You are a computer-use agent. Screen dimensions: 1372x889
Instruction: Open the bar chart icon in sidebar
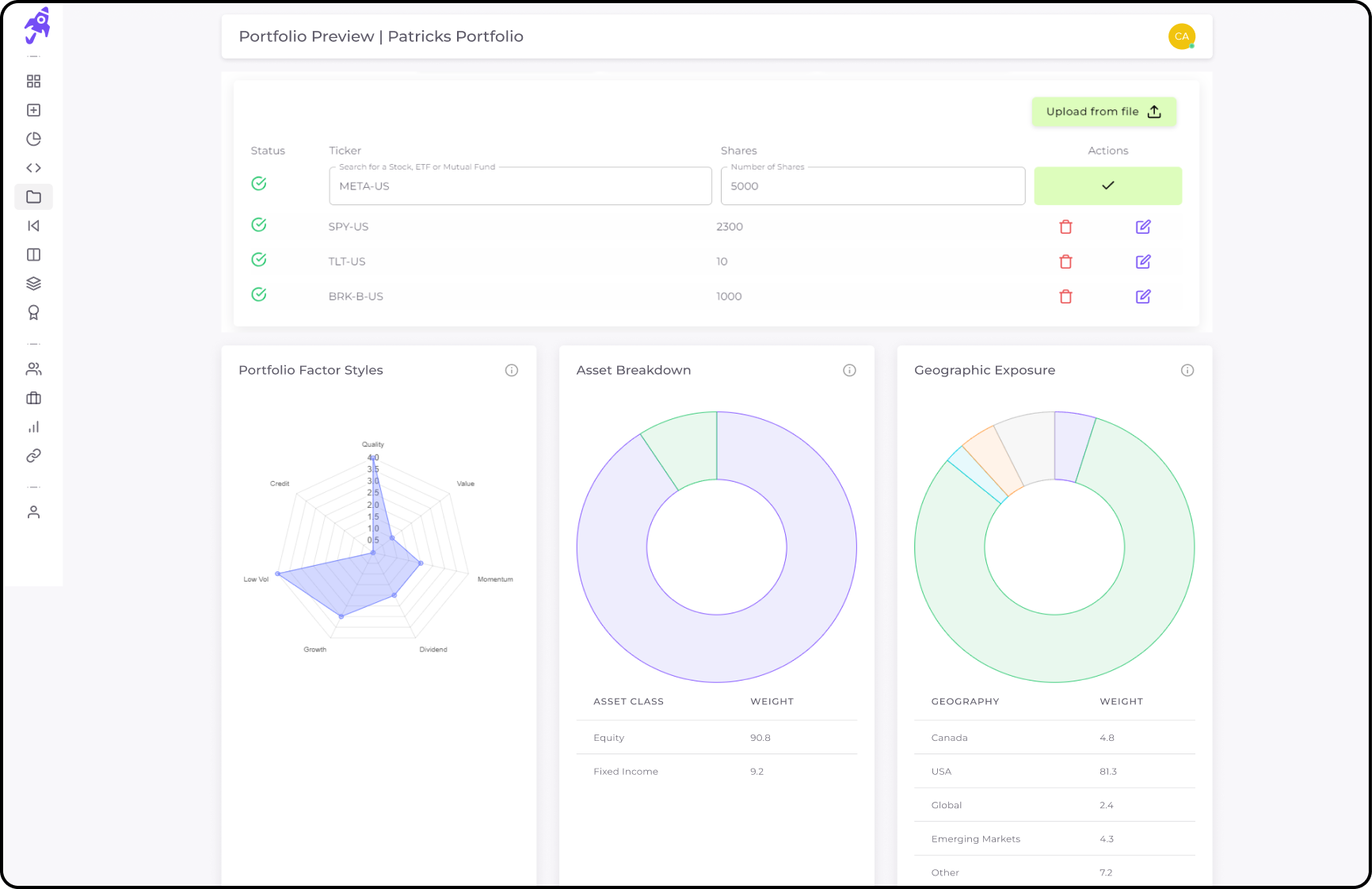tap(33, 426)
